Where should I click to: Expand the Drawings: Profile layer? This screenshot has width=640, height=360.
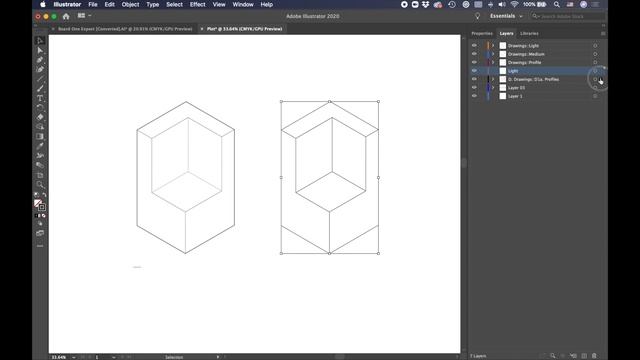click(493, 62)
